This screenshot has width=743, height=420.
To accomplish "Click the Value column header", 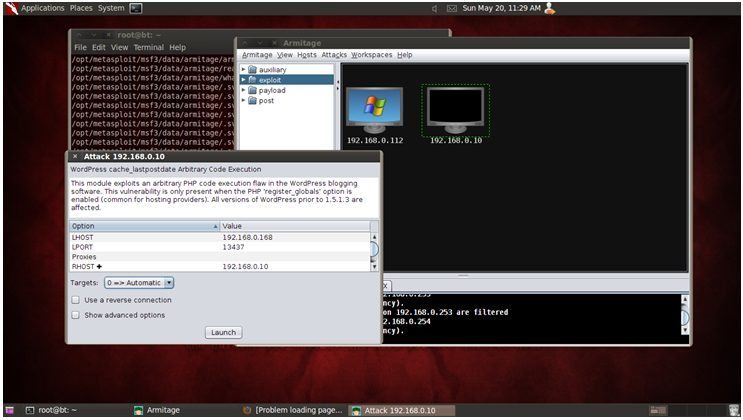I will click(x=295, y=226).
